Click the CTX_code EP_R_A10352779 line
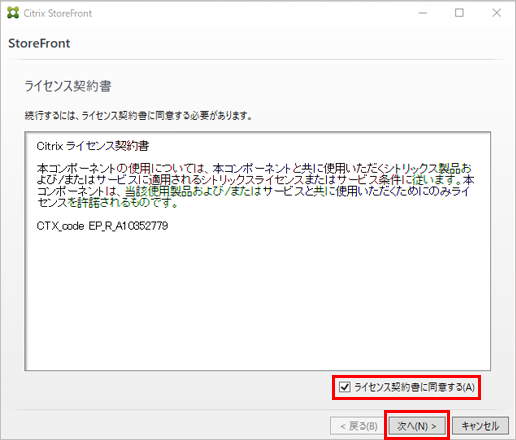516x440 pixels. (102, 226)
